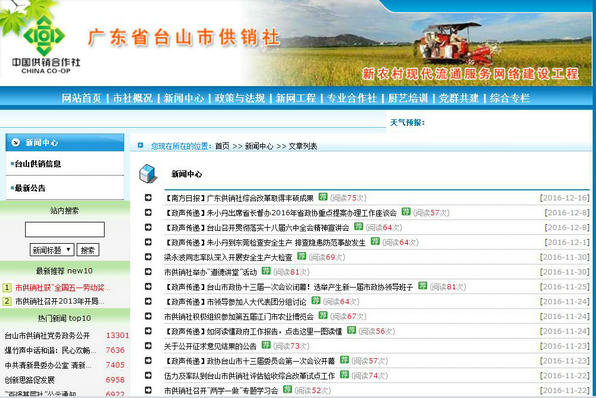Open hot news 台山市供销社党务政务公开
596x398 pixels.
coord(47,336)
